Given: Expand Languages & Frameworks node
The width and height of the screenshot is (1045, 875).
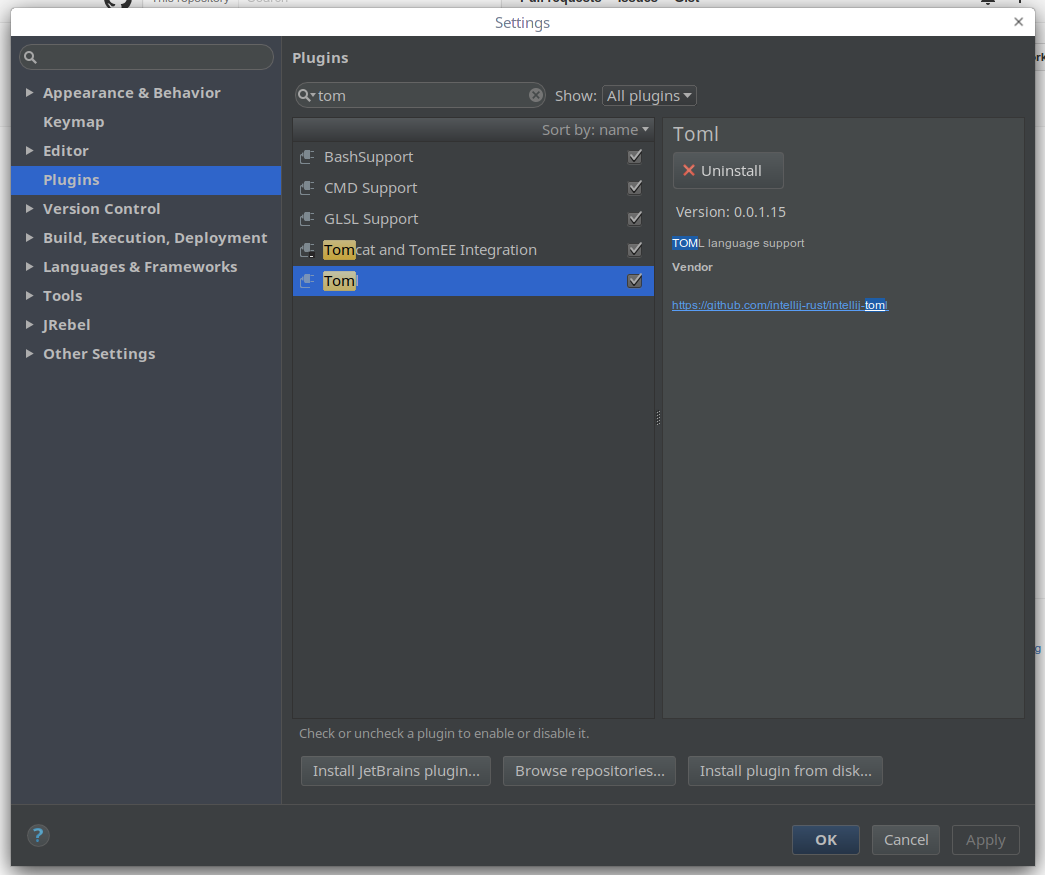Looking at the screenshot, I should point(29,267).
